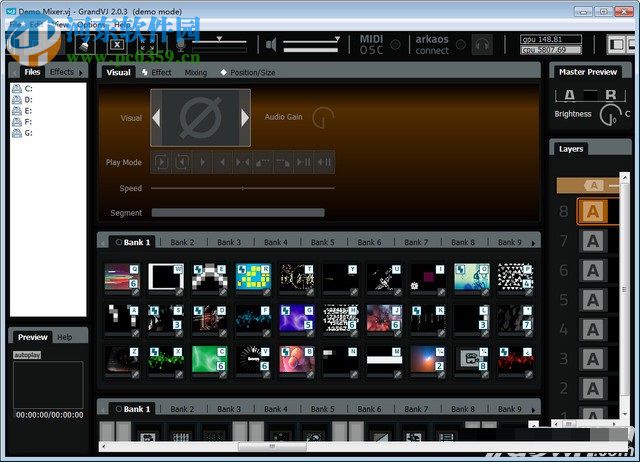
Task: Click the X button in the top toolbar
Action: click(x=117, y=44)
